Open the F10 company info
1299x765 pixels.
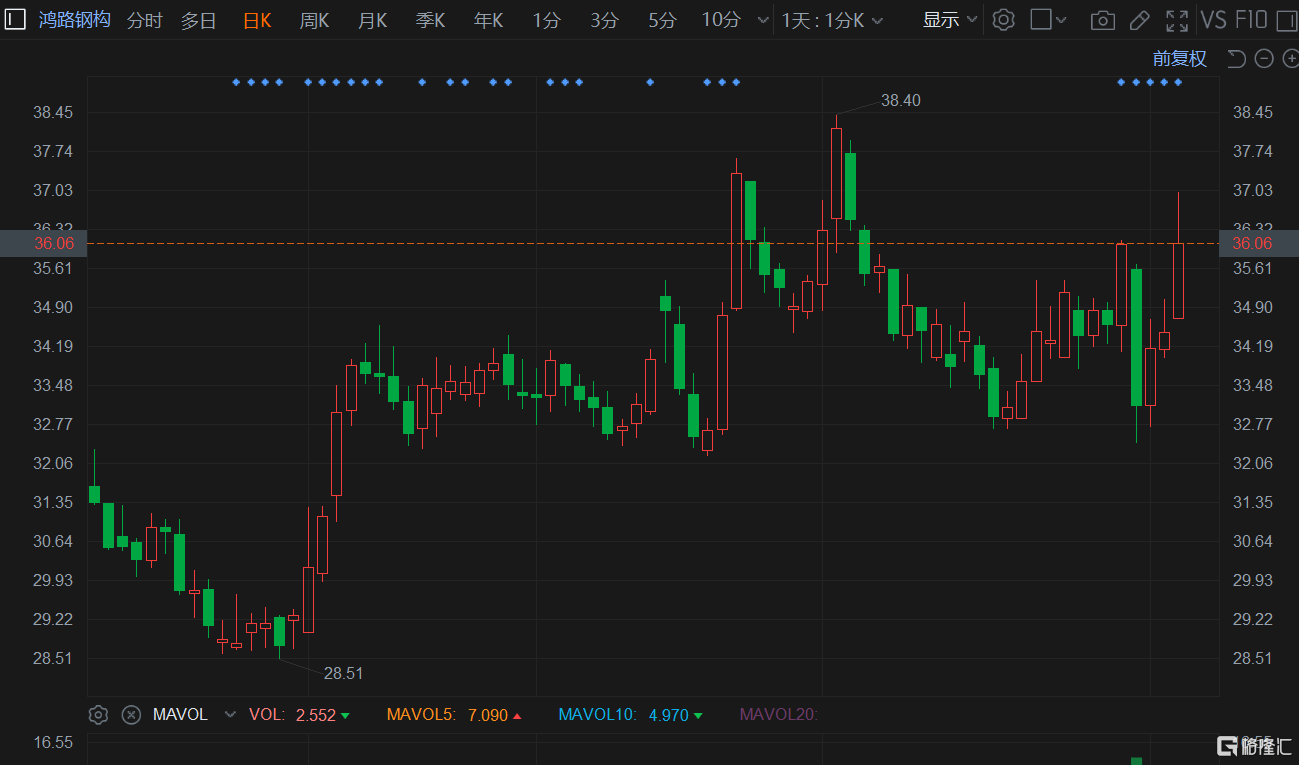[1251, 20]
